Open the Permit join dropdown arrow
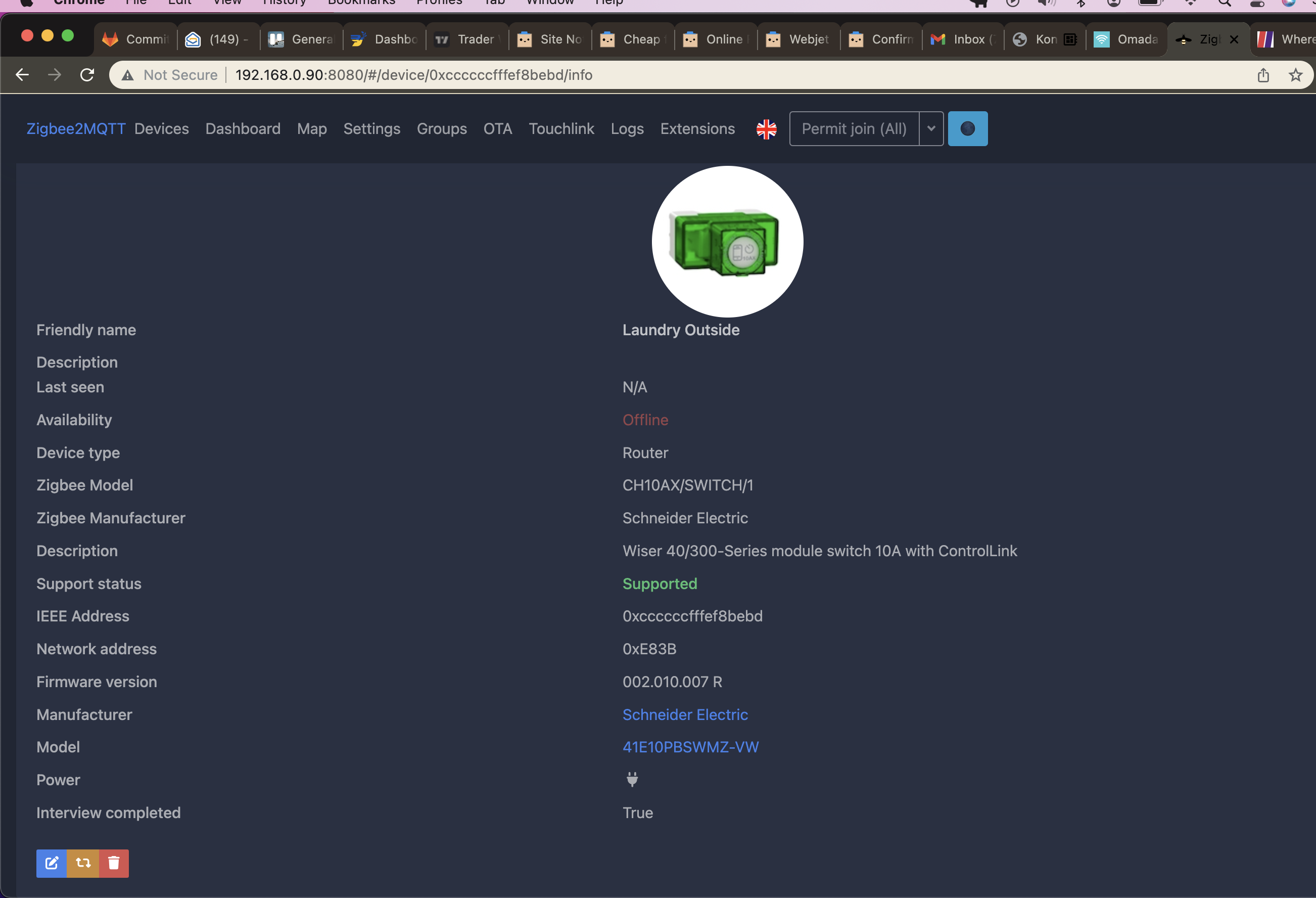Image resolution: width=1316 pixels, height=898 pixels. tap(930, 128)
